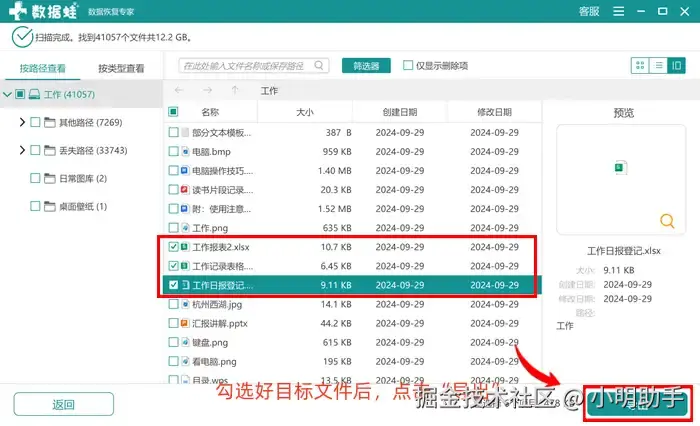
Task: Switch to list view icon
Action: pos(658,66)
